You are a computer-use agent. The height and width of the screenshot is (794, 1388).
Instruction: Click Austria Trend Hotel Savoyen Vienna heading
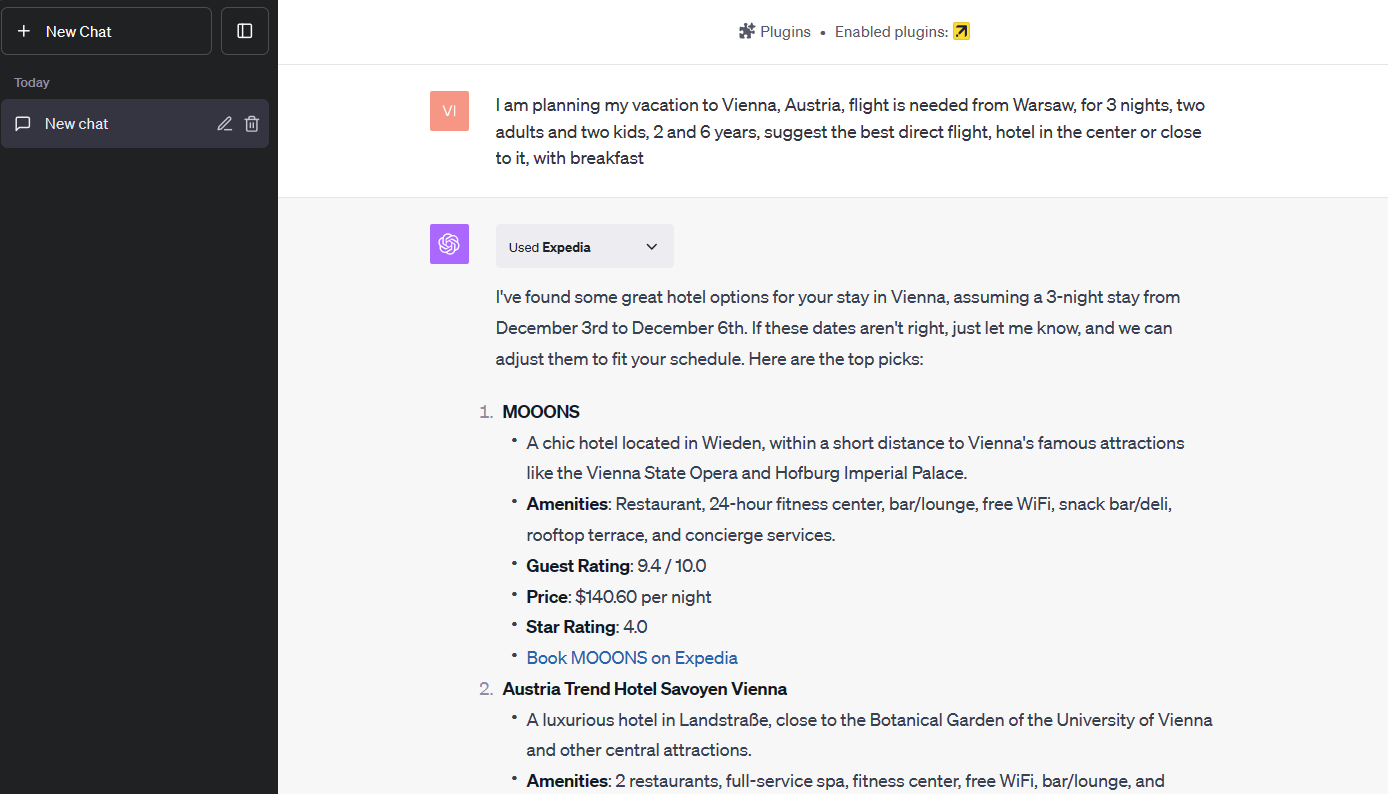[x=645, y=689]
